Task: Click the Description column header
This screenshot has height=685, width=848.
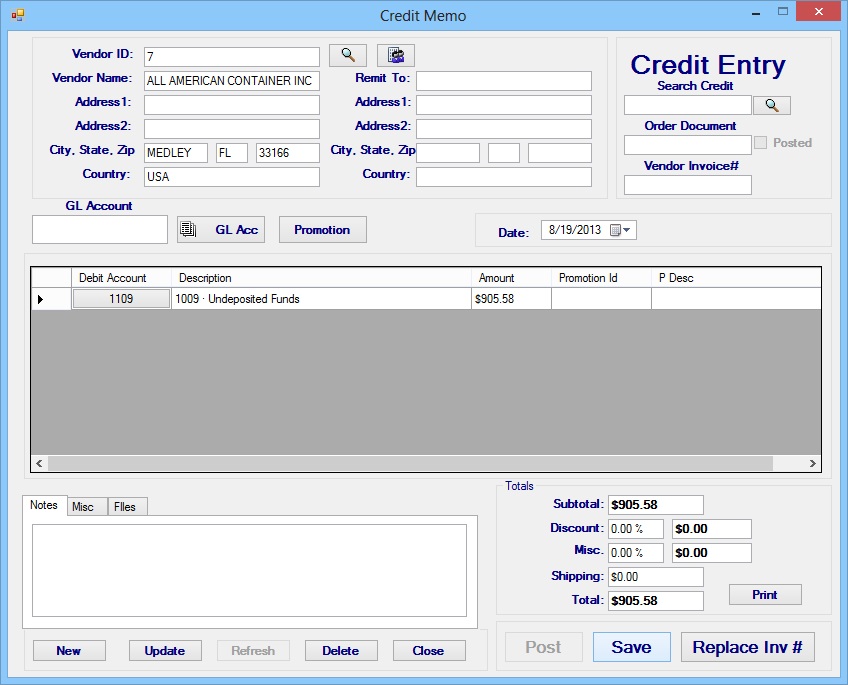Action: [x=321, y=278]
